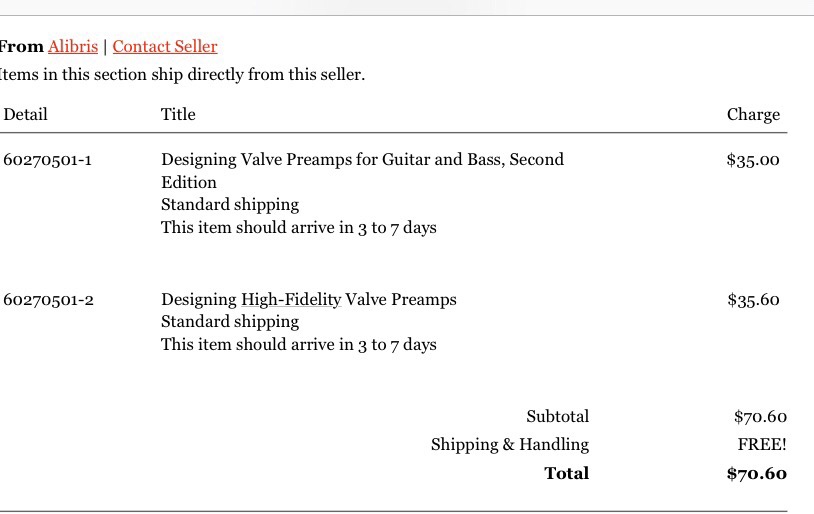Click the bold $70.60 total amount
The height and width of the screenshot is (514, 814).
tap(757, 474)
